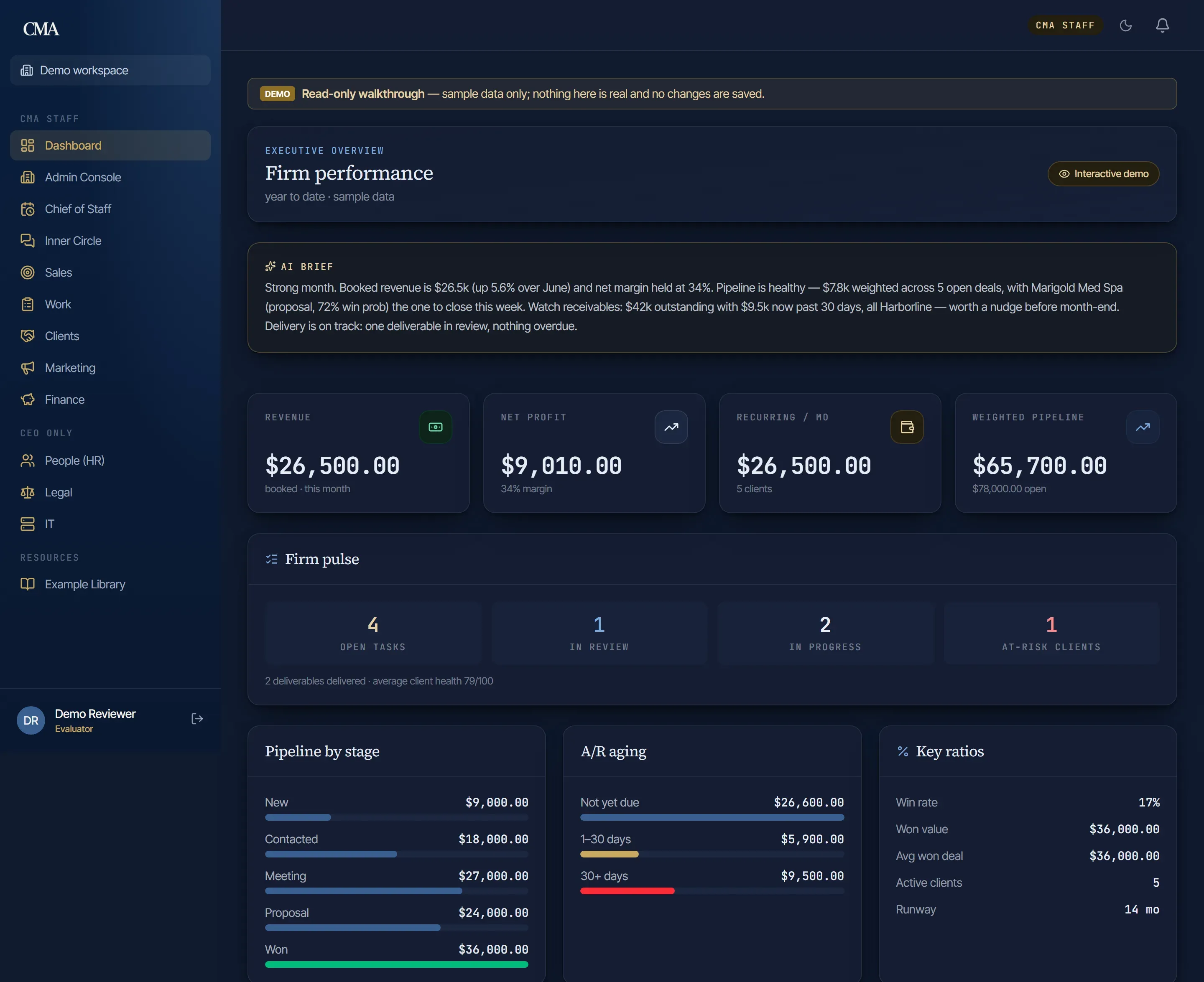Click the $65,700.00 weighted pipeline value
Viewport: 1204px width, 982px height.
tap(1039, 466)
